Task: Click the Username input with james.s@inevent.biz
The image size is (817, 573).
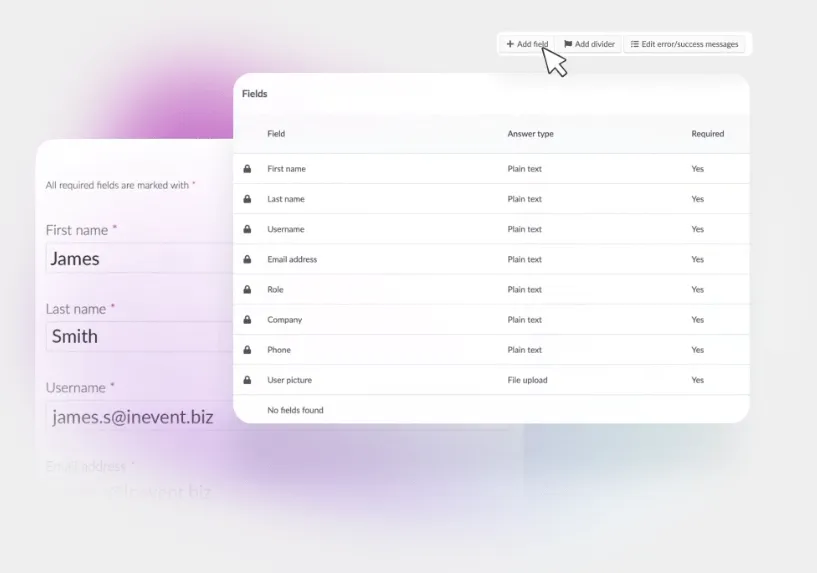Action: (x=140, y=417)
